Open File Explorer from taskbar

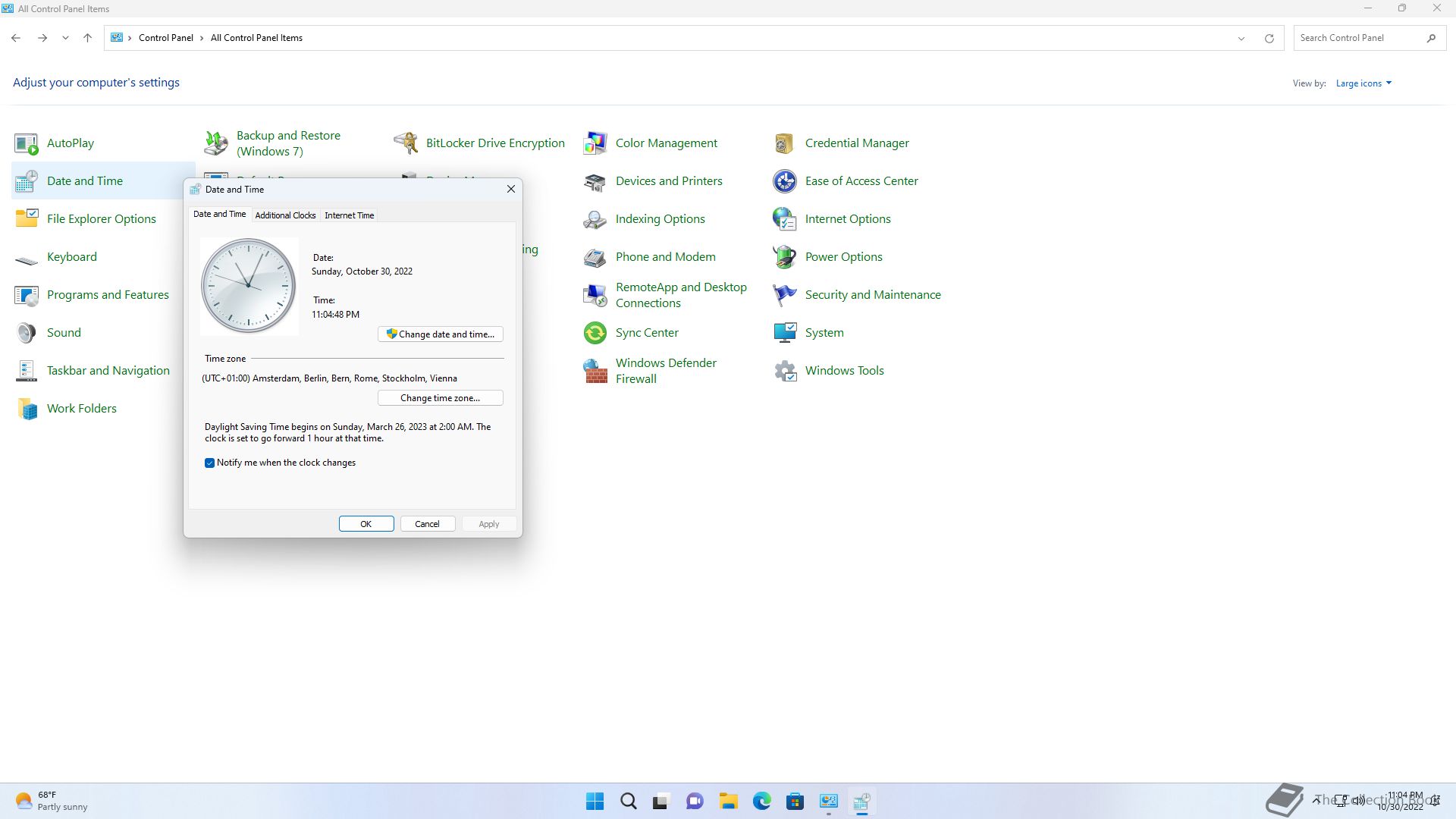point(729,801)
